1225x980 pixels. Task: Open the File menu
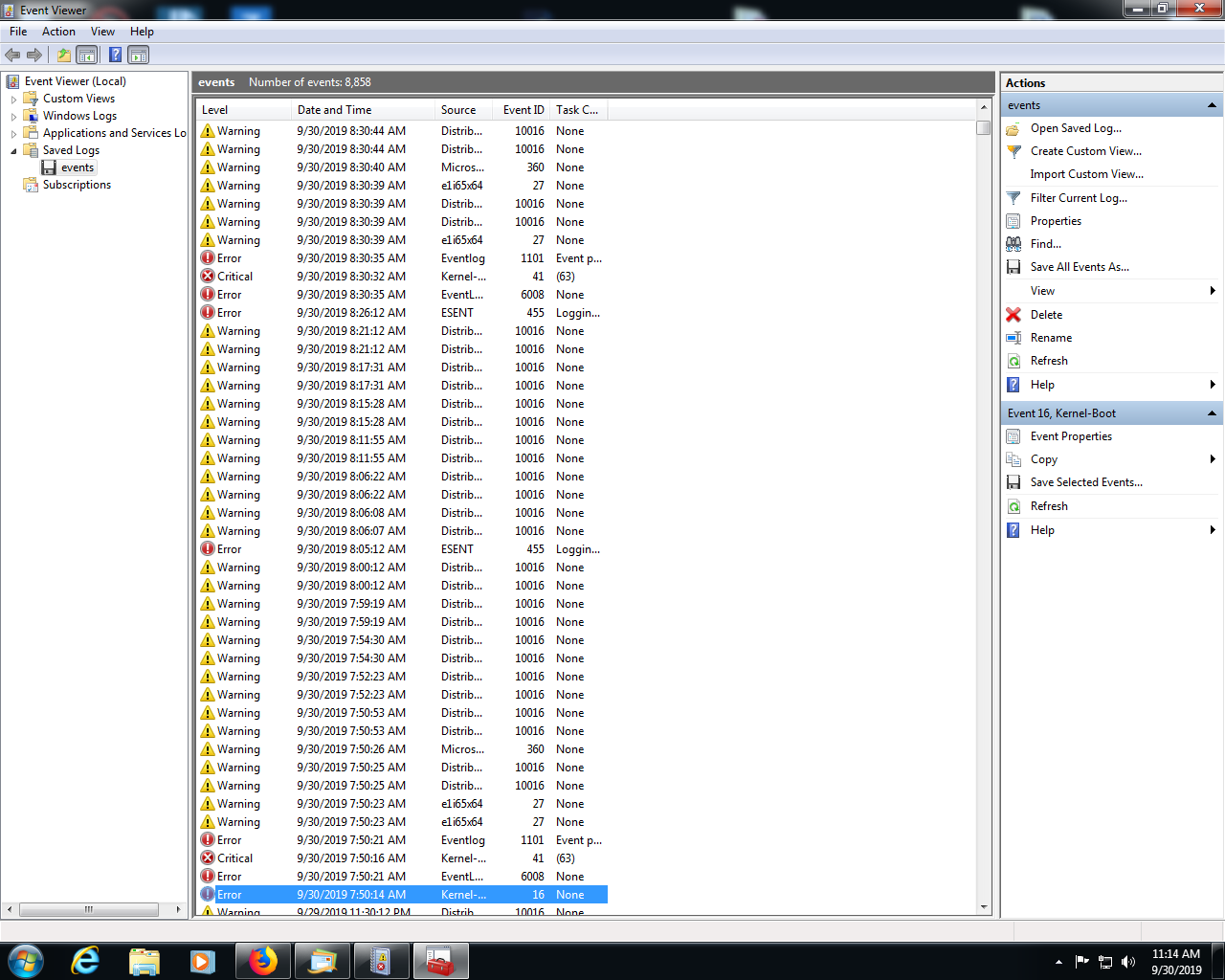[x=18, y=32]
